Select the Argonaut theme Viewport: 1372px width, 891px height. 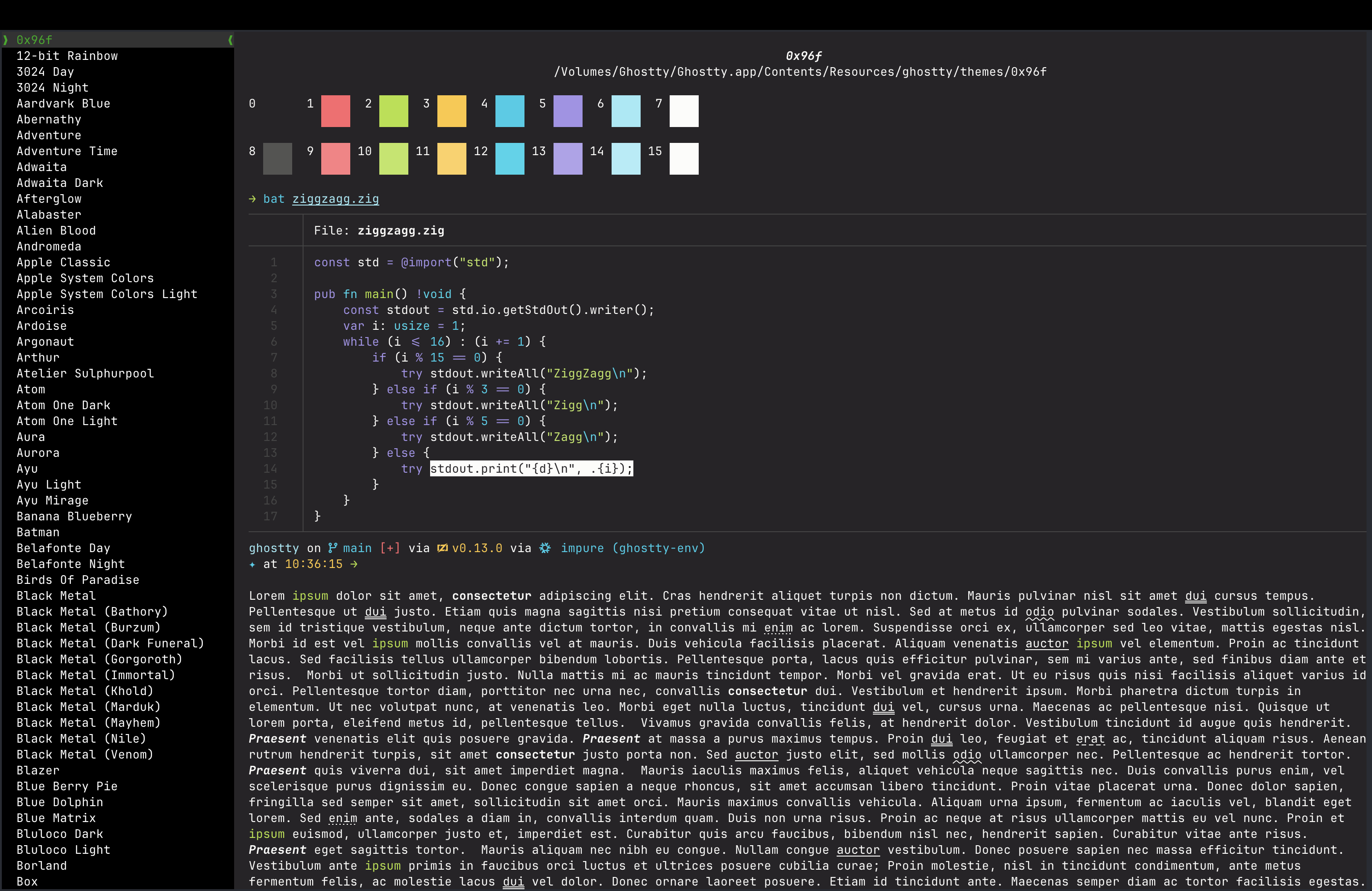point(45,342)
